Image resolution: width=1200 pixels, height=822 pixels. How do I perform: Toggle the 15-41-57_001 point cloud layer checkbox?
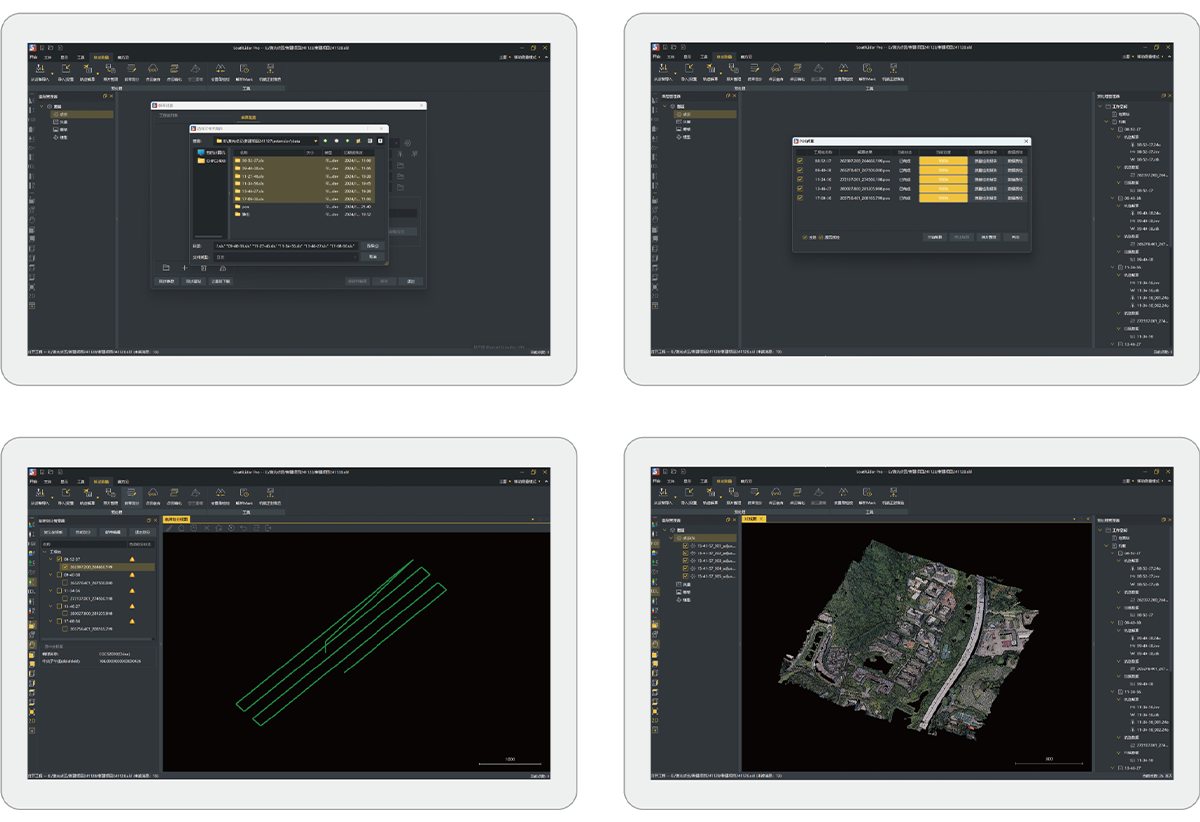point(685,546)
